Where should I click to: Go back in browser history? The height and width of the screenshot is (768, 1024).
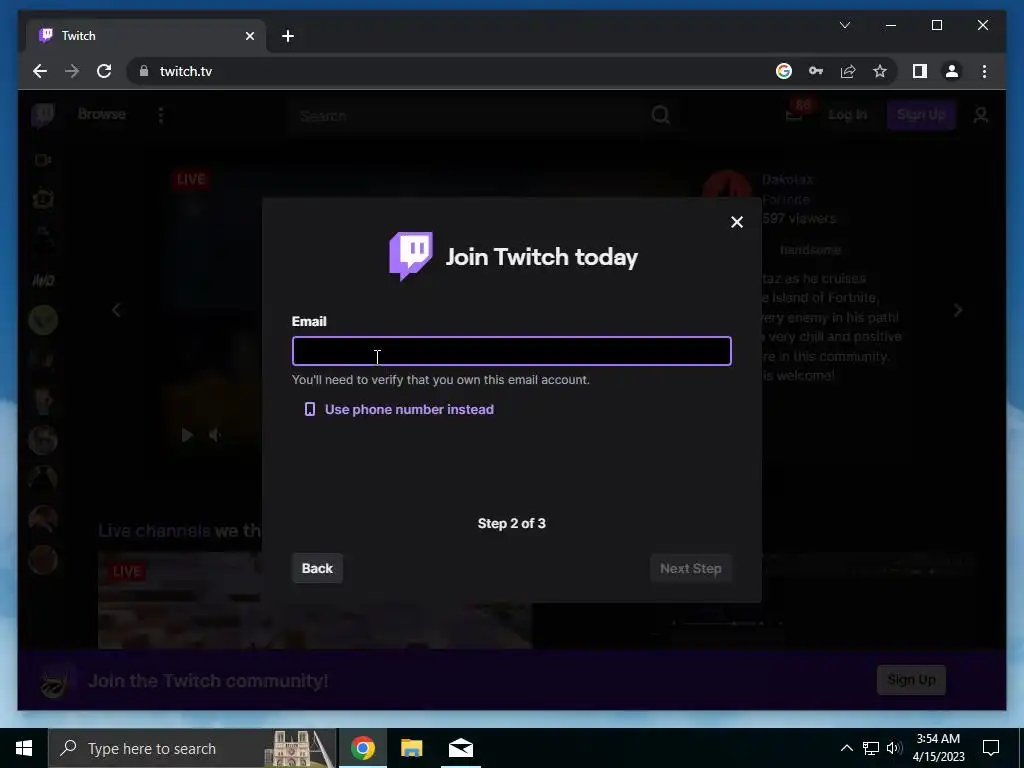40,71
